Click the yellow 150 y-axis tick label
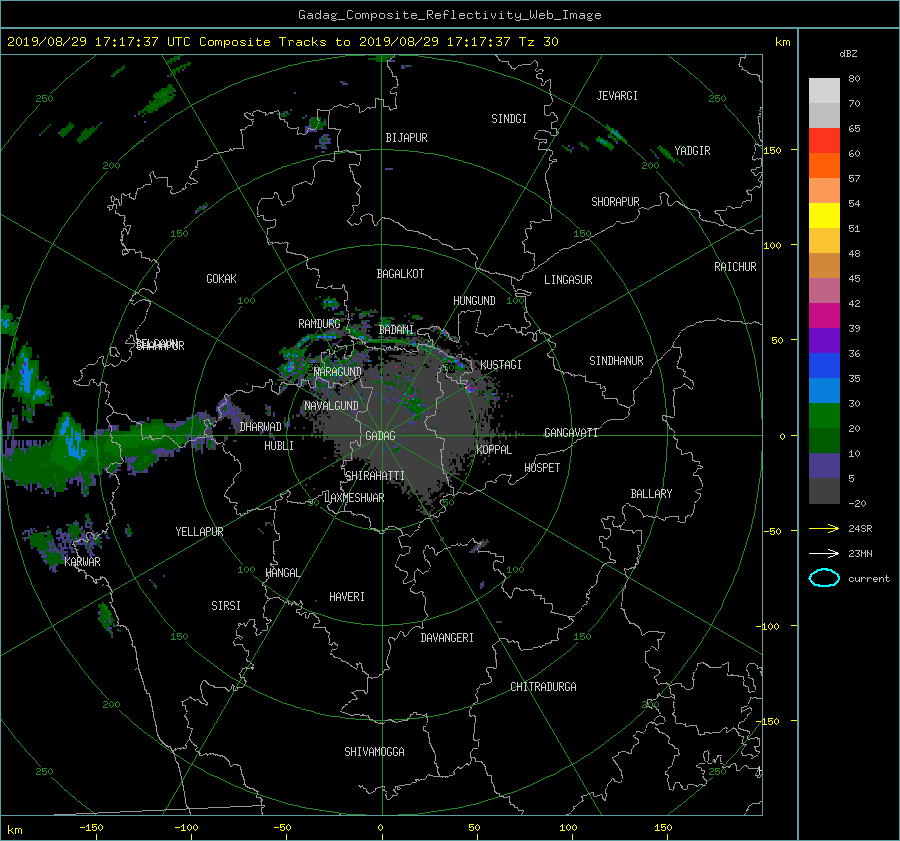 [x=772, y=150]
